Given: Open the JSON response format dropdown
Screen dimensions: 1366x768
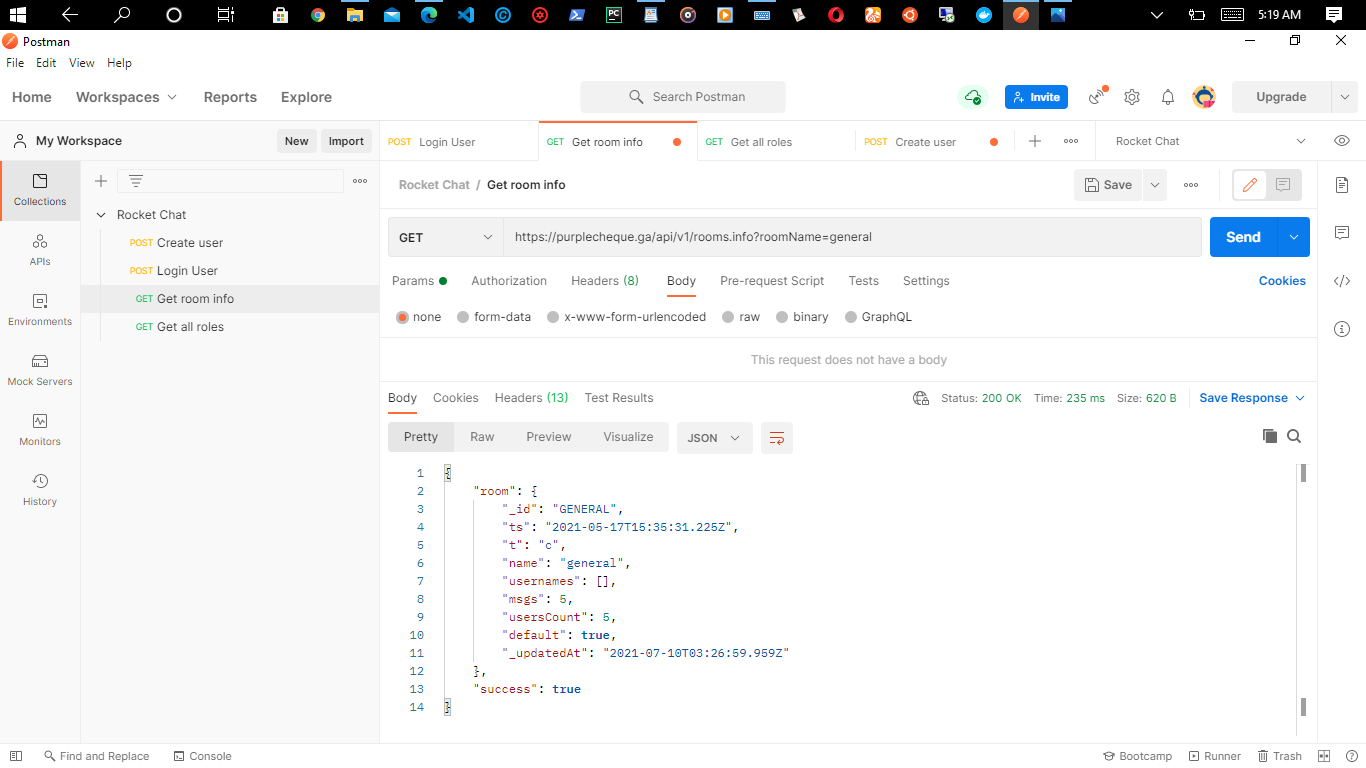Looking at the screenshot, I should [714, 437].
